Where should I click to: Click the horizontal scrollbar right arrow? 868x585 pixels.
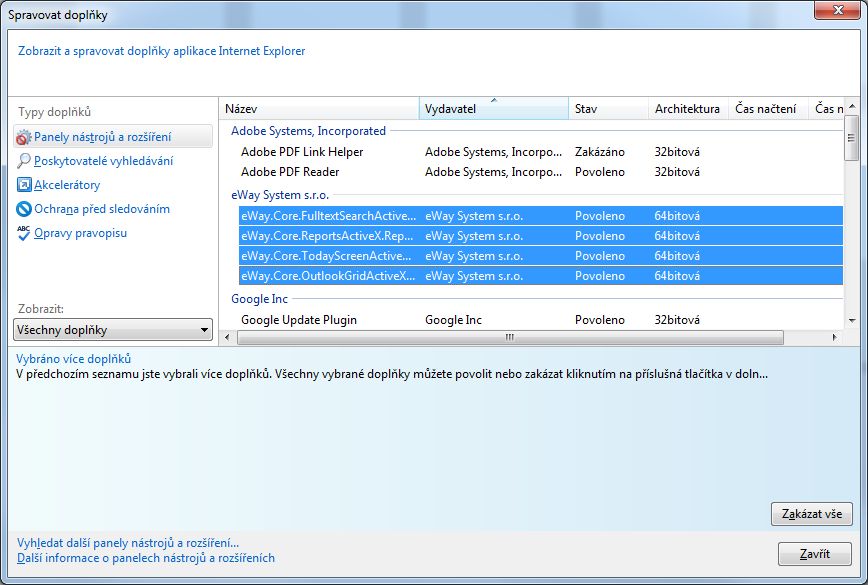click(835, 337)
